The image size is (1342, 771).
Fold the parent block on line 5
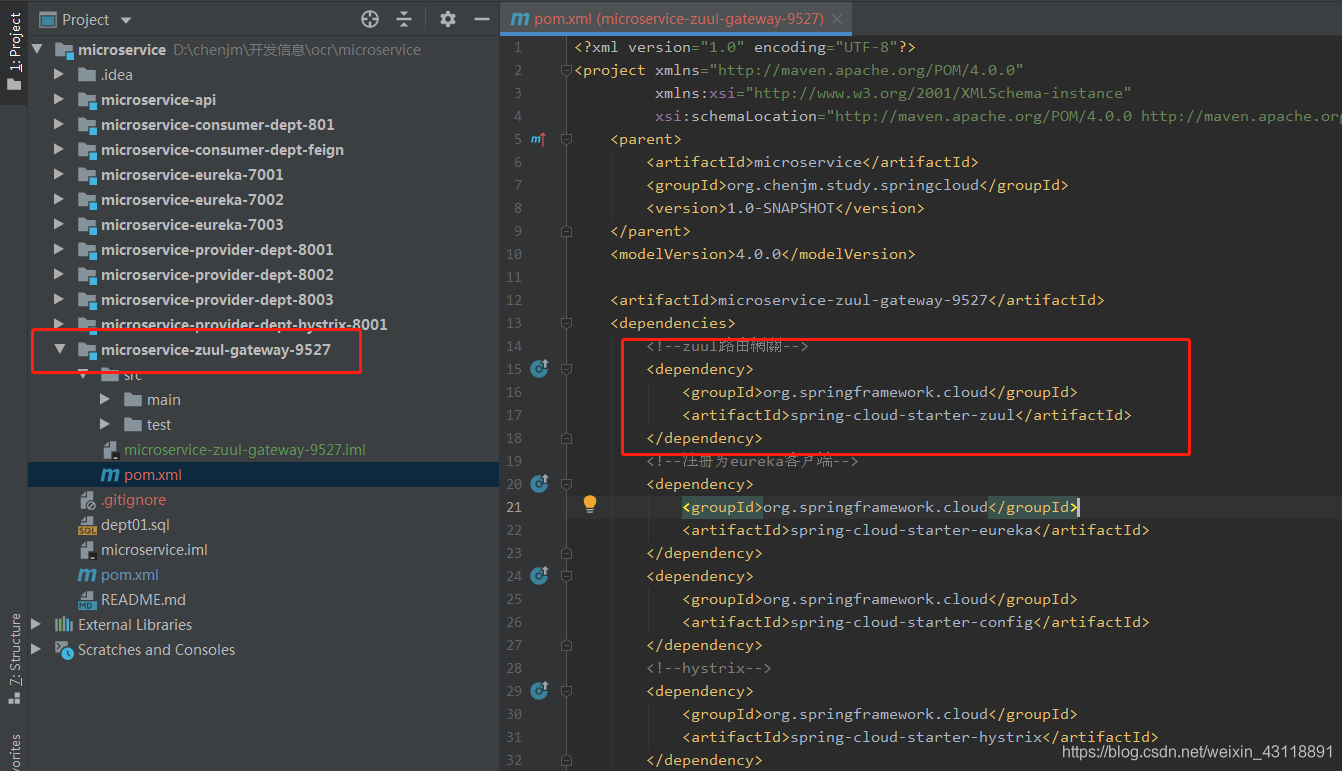(x=566, y=139)
